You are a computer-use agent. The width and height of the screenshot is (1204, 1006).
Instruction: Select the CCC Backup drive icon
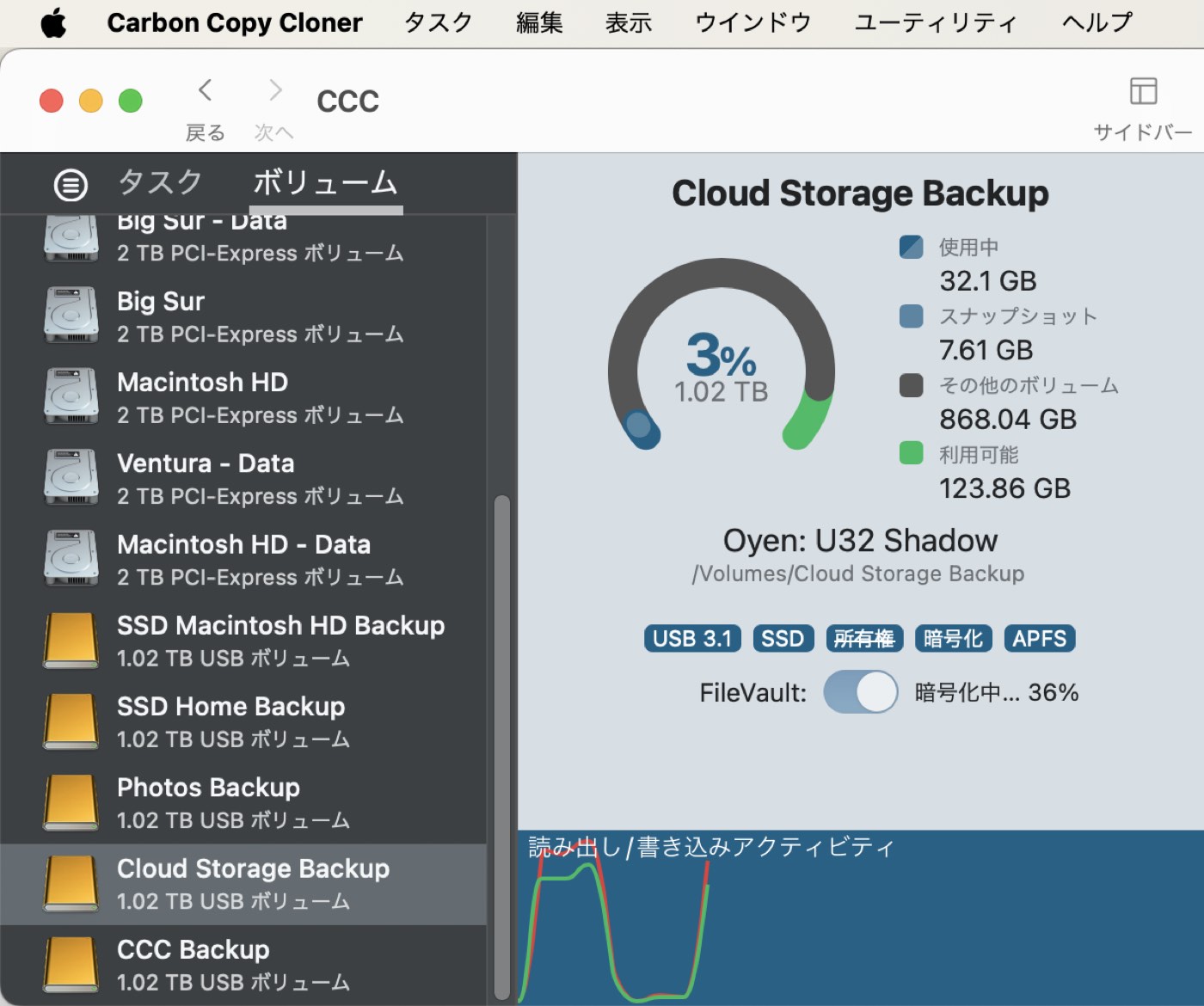click(71, 965)
